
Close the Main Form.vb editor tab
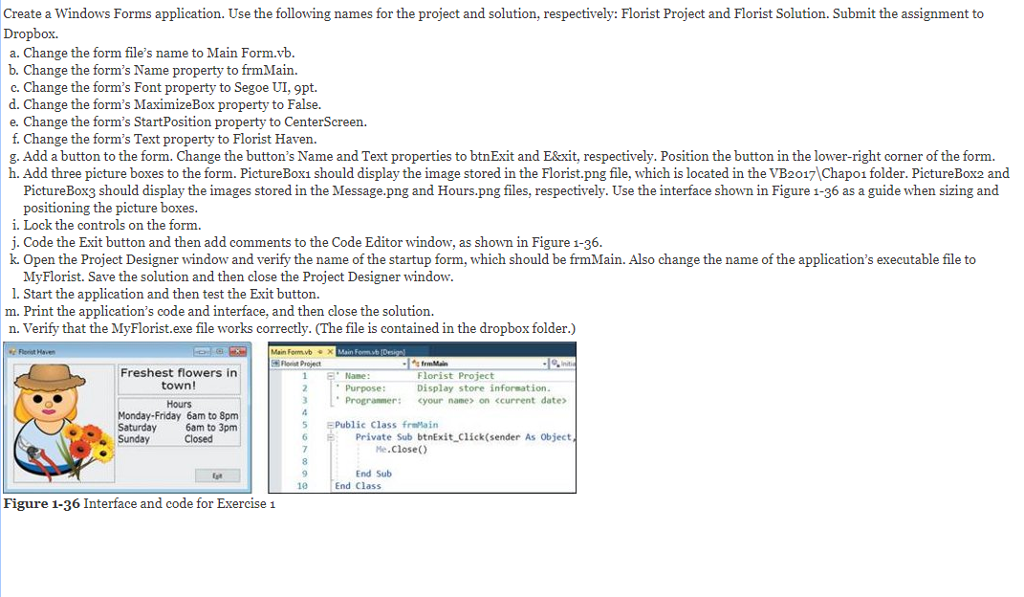pyautogui.click(x=330, y=351)
